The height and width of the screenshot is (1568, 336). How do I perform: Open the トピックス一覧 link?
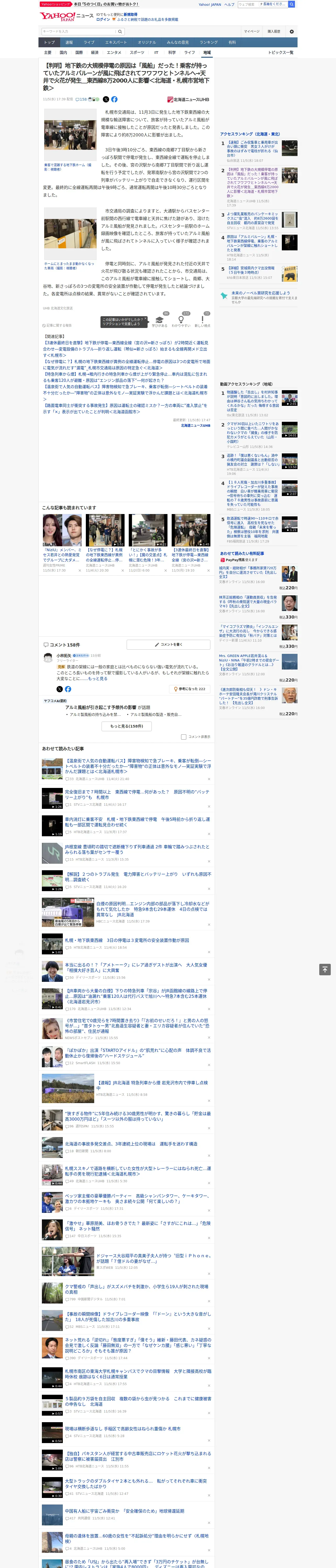point(281,52)
